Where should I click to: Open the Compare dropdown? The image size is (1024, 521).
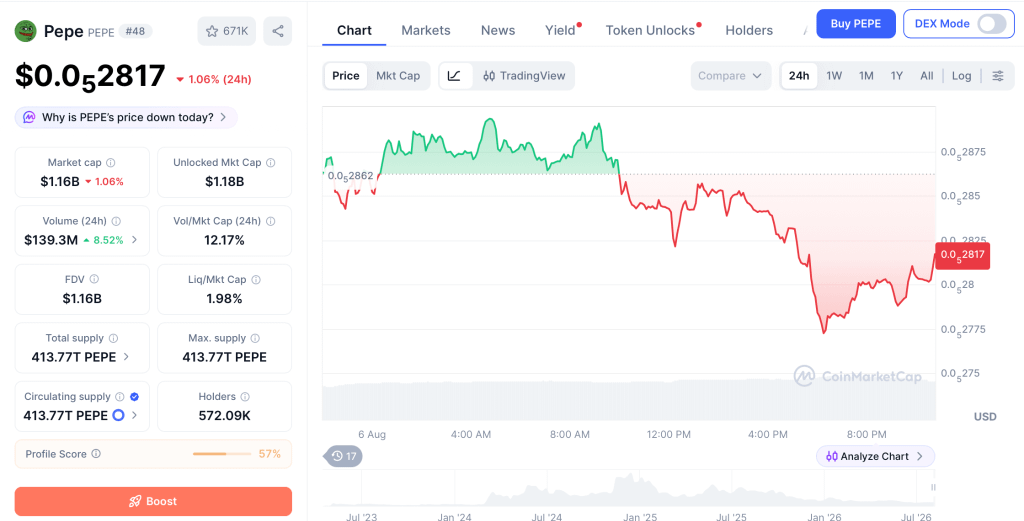coord(730,76)
